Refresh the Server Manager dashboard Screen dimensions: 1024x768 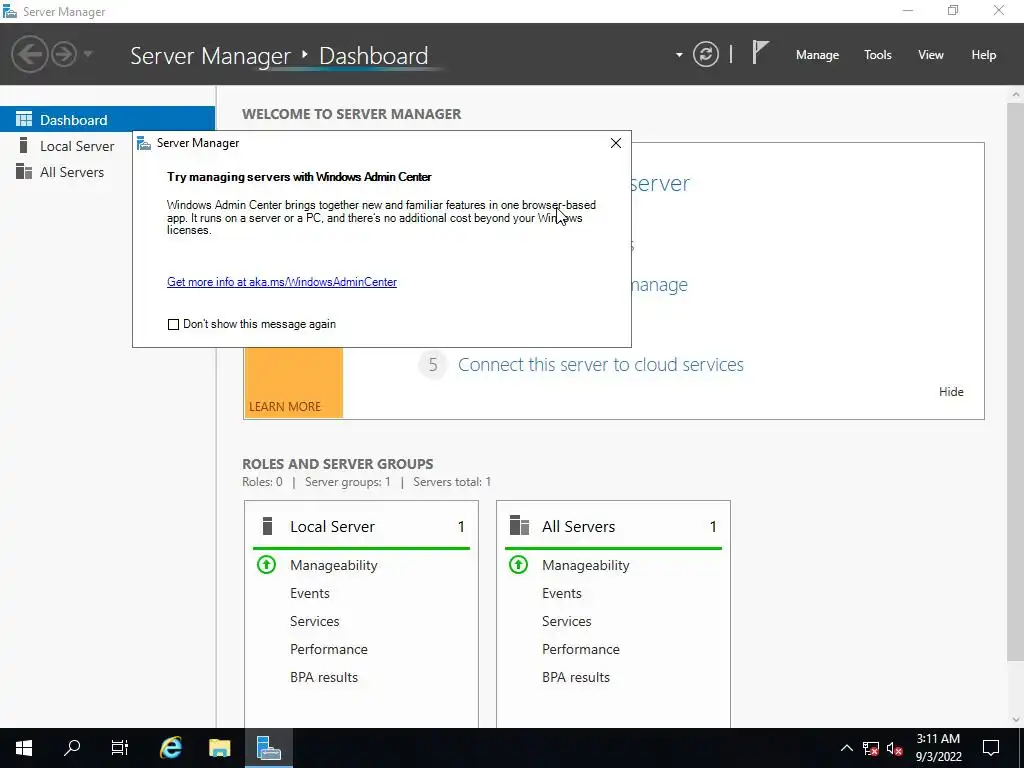(706, 54)
